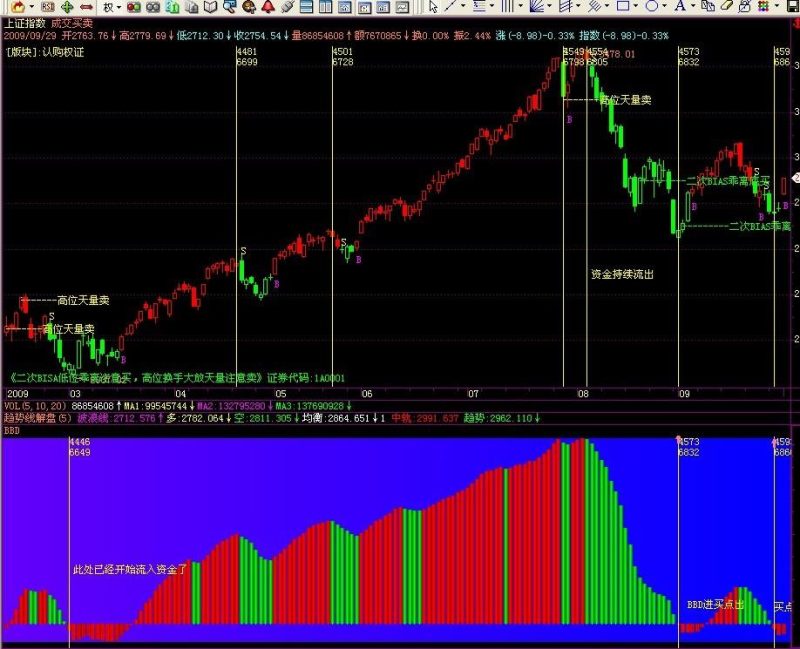The width and height of the screenshot is (800, 649).
Task: Select the fan lines drawing tool
Action: [x=536, y=6]
